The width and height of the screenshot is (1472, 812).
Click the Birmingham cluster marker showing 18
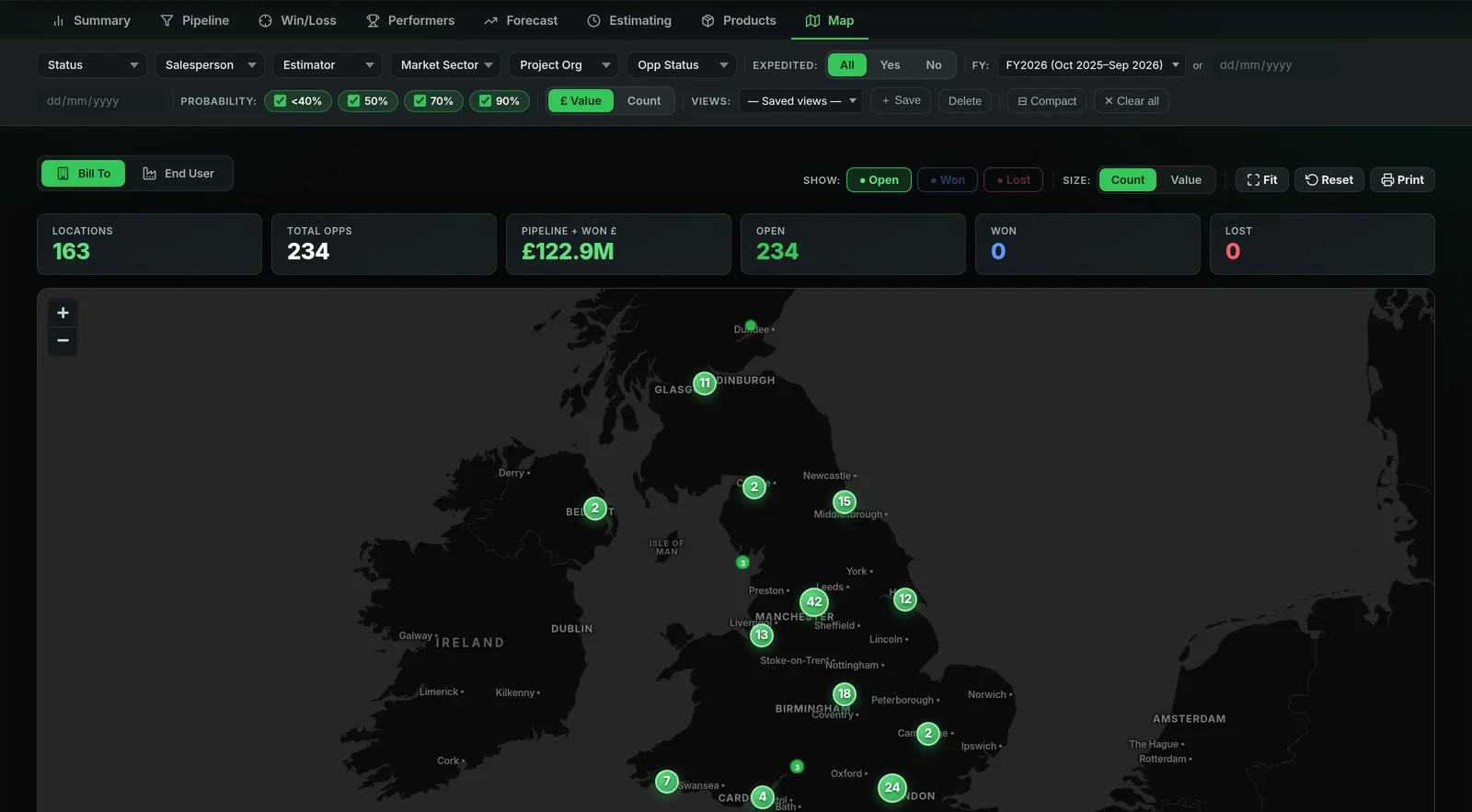tap(845, 693)
